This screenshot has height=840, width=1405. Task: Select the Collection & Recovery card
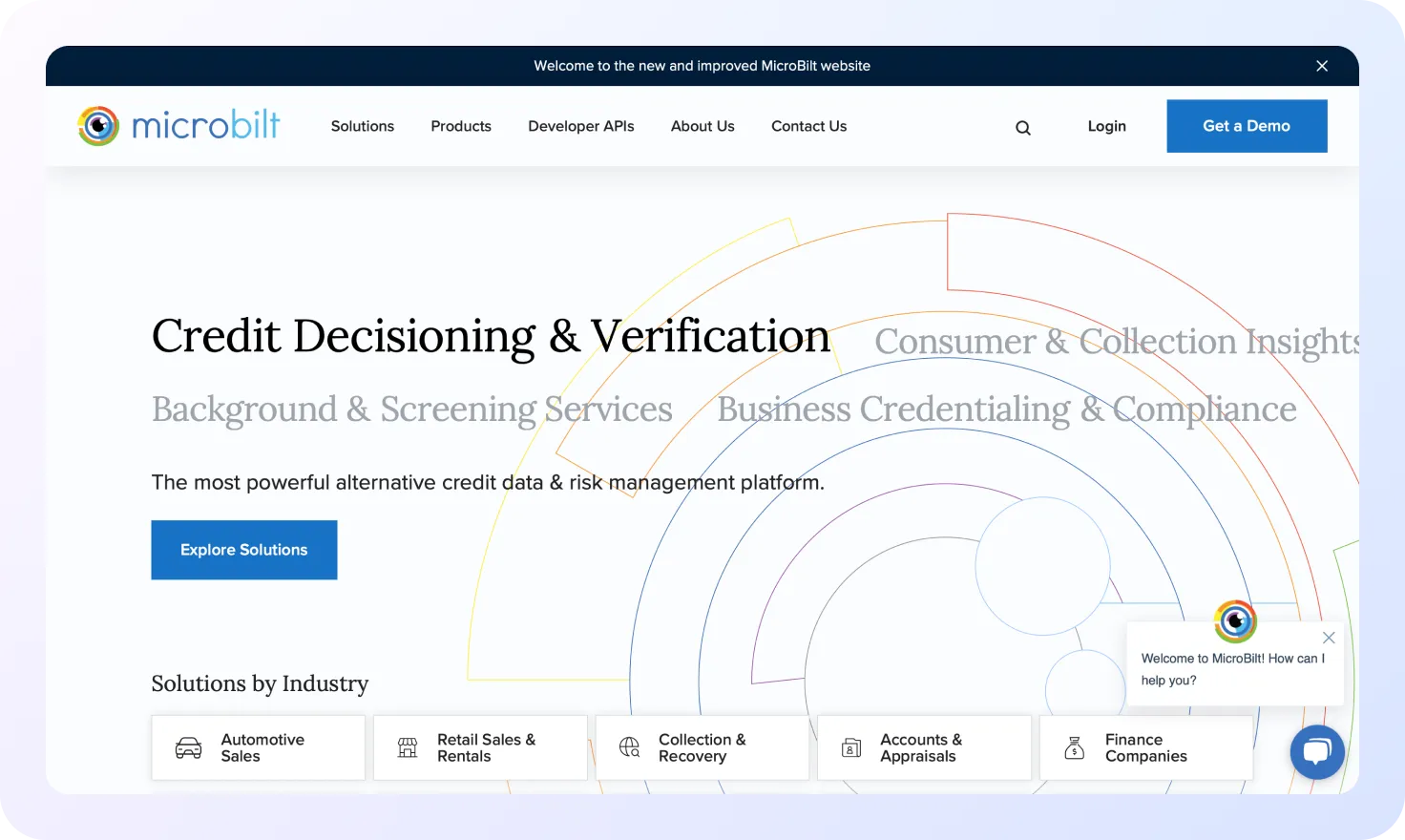pos(702,747)
